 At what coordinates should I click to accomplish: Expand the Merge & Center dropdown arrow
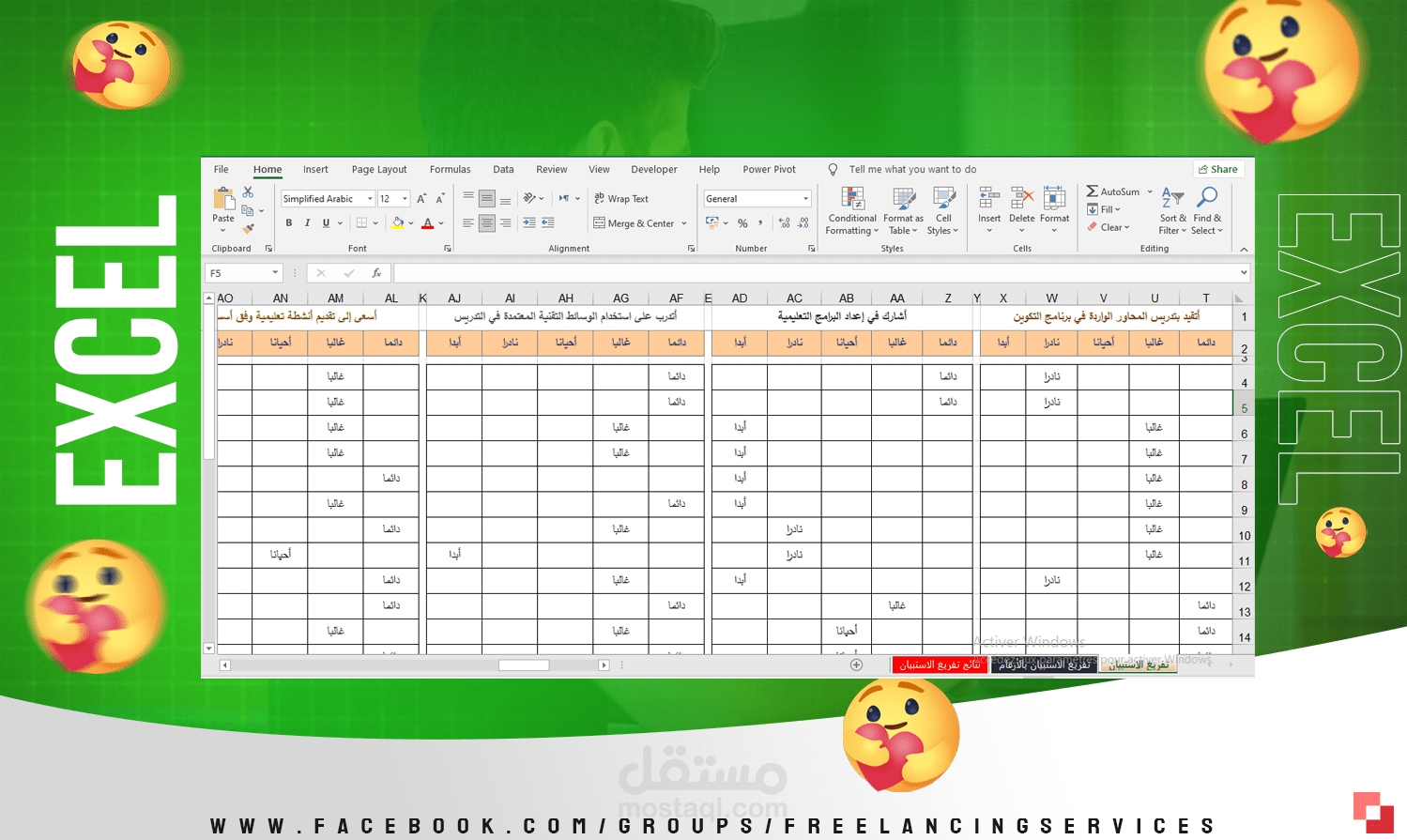tap(684, 223)
